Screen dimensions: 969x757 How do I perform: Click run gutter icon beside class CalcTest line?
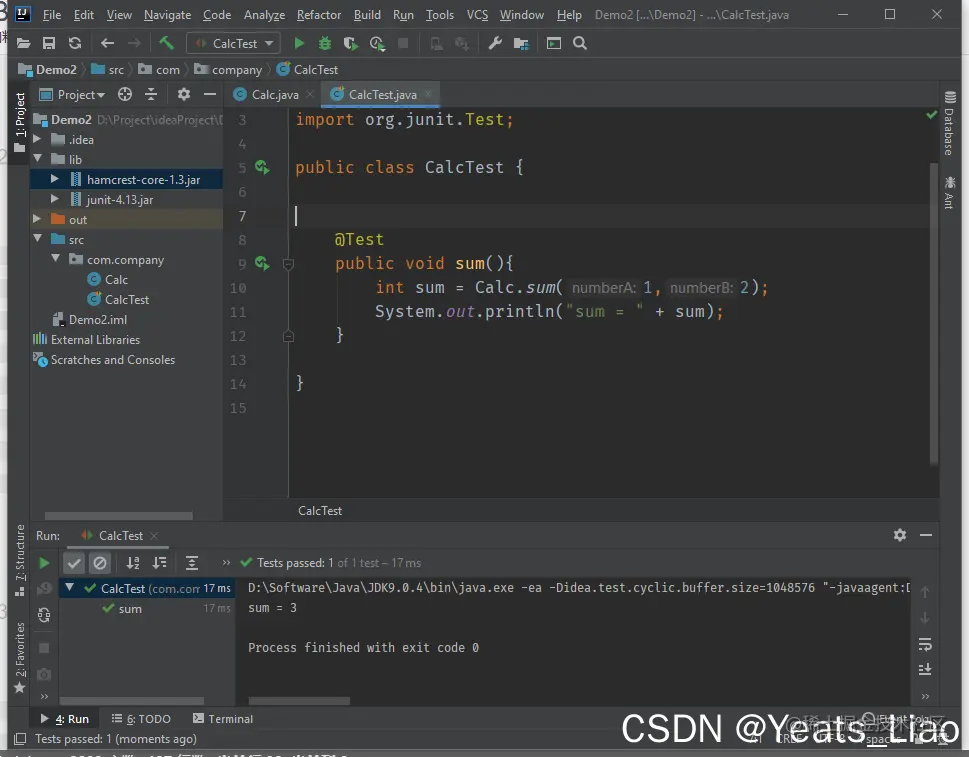262,167
